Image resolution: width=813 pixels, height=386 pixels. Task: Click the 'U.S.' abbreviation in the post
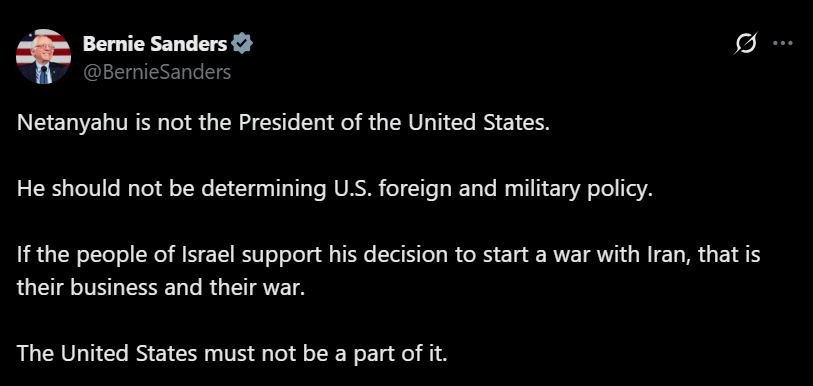pos(350,188)
